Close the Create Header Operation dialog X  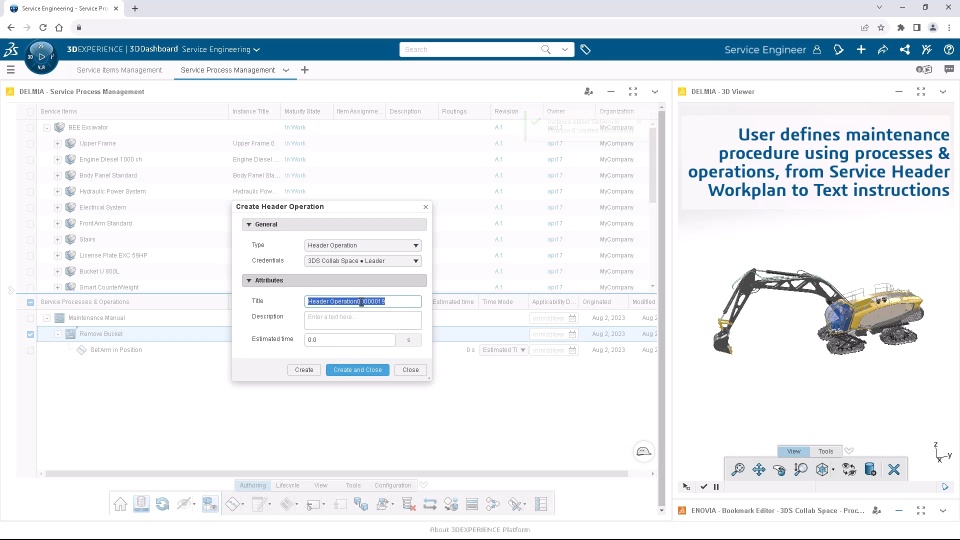pyautogui.click(x=426, y=207)
